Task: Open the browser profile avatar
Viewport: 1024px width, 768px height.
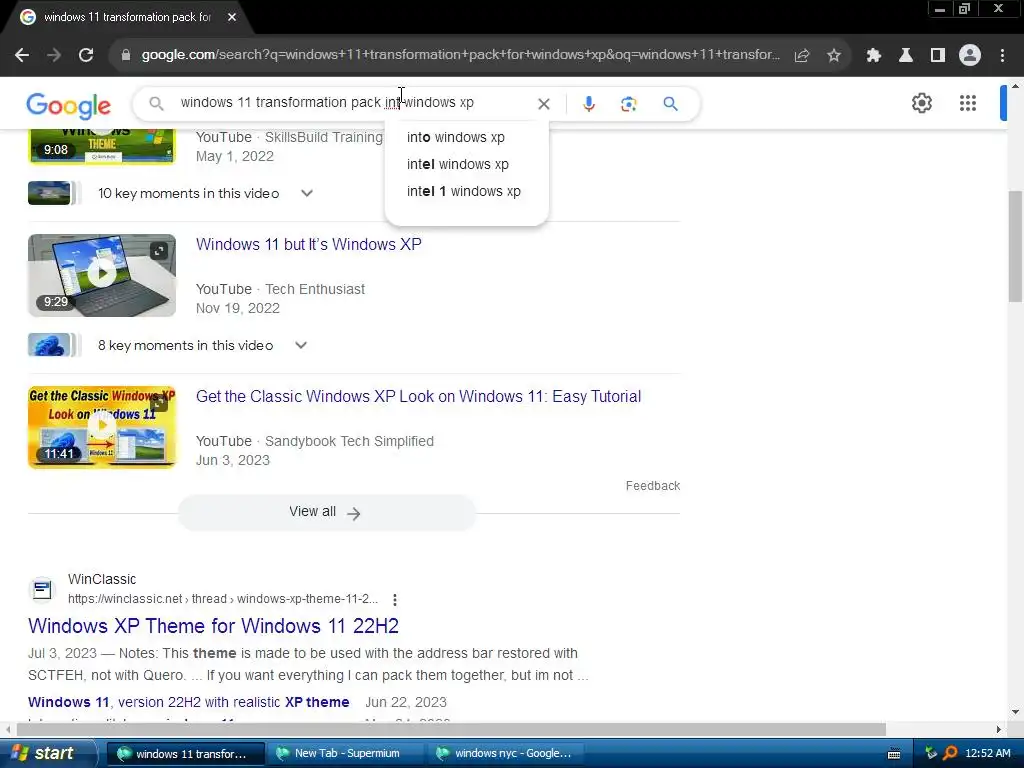Action: (x=970, y=56)
